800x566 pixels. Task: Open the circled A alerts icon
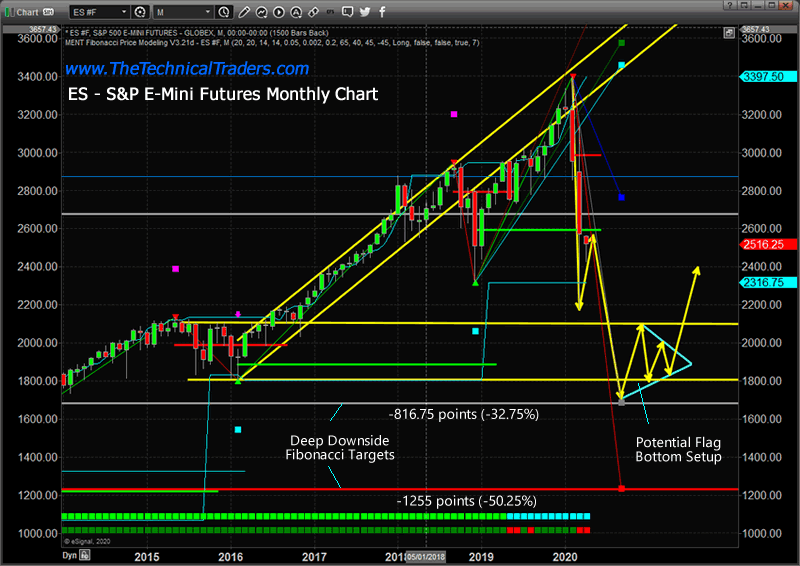pyautogui.click(x=296, y=12)
